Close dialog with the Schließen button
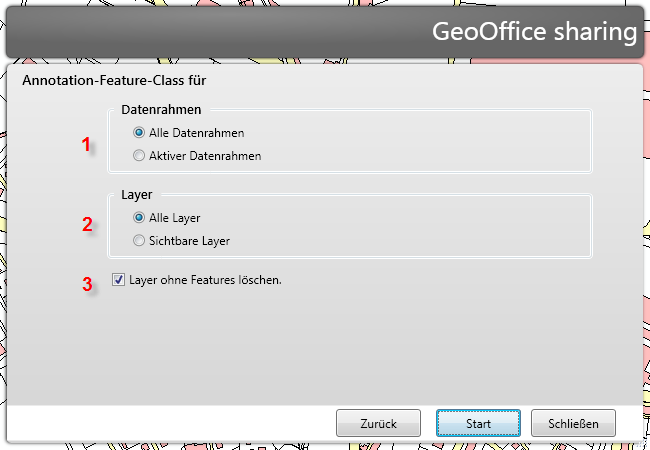Image resolution: width=650 pixels, height=450 pixels. 573,423
